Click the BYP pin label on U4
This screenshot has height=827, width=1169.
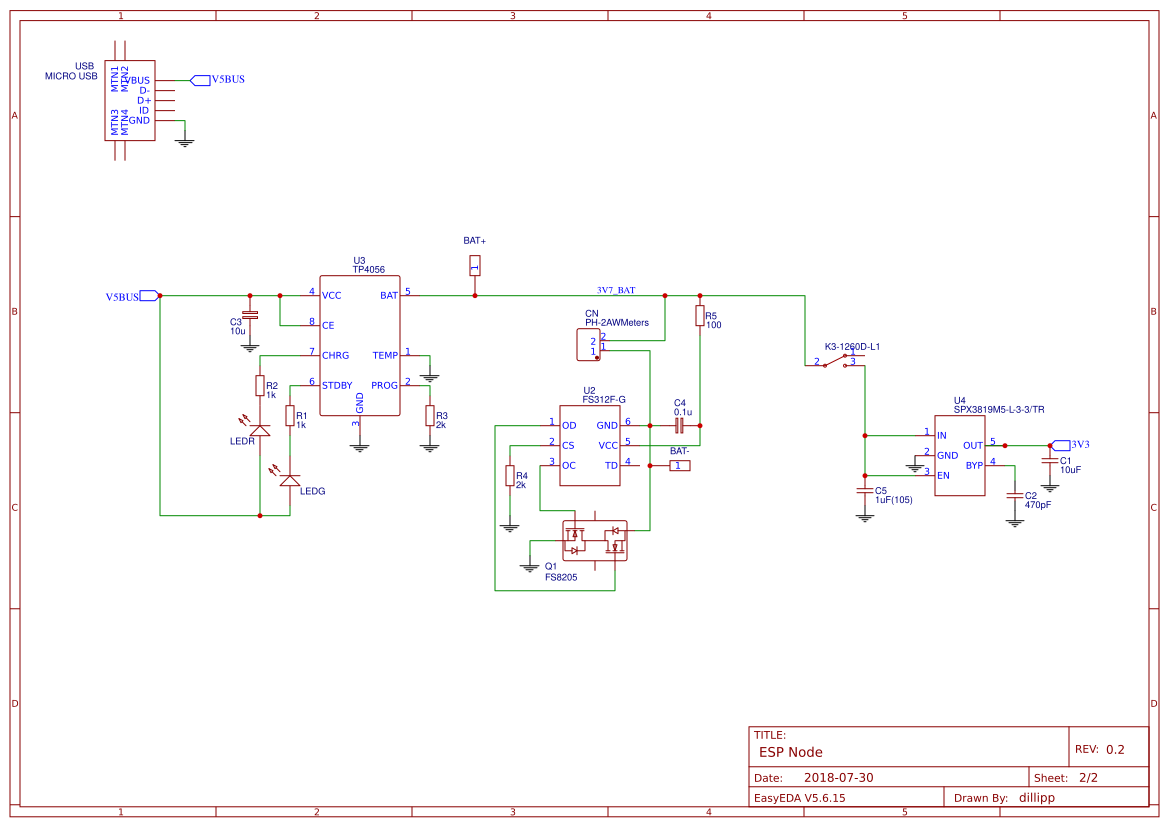coord(974,465)
